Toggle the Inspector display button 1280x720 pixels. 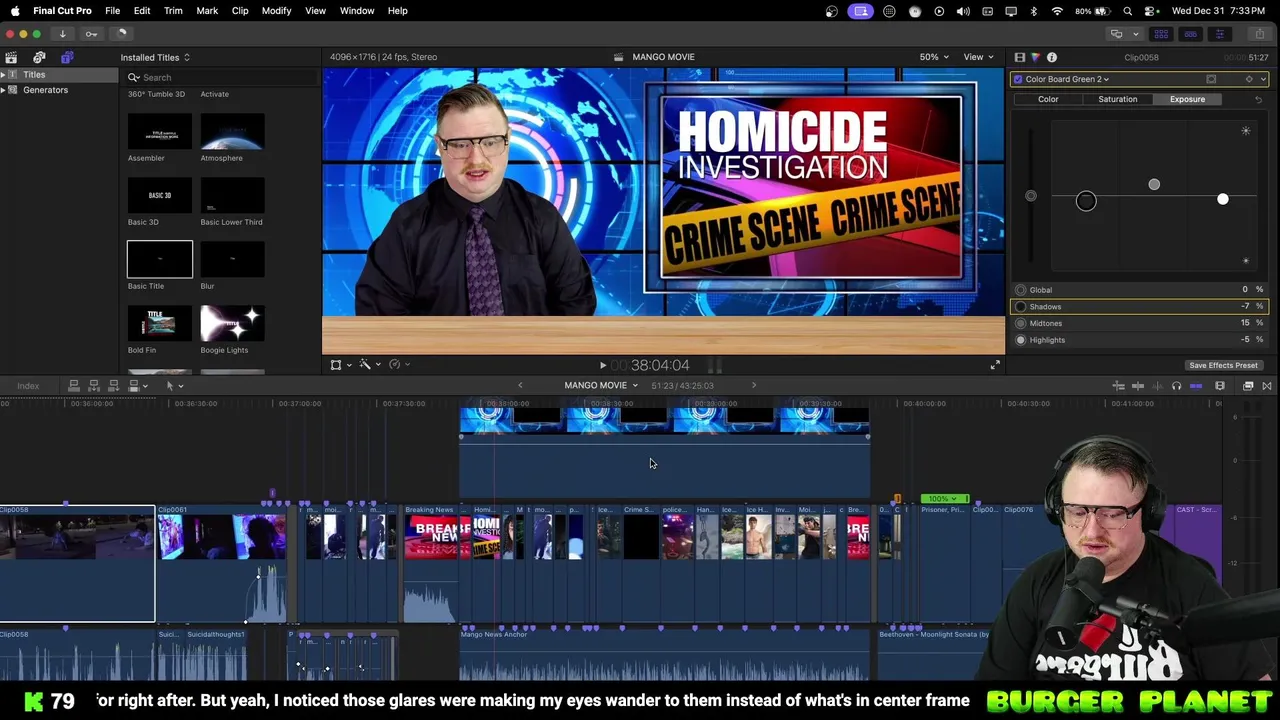1219,34
